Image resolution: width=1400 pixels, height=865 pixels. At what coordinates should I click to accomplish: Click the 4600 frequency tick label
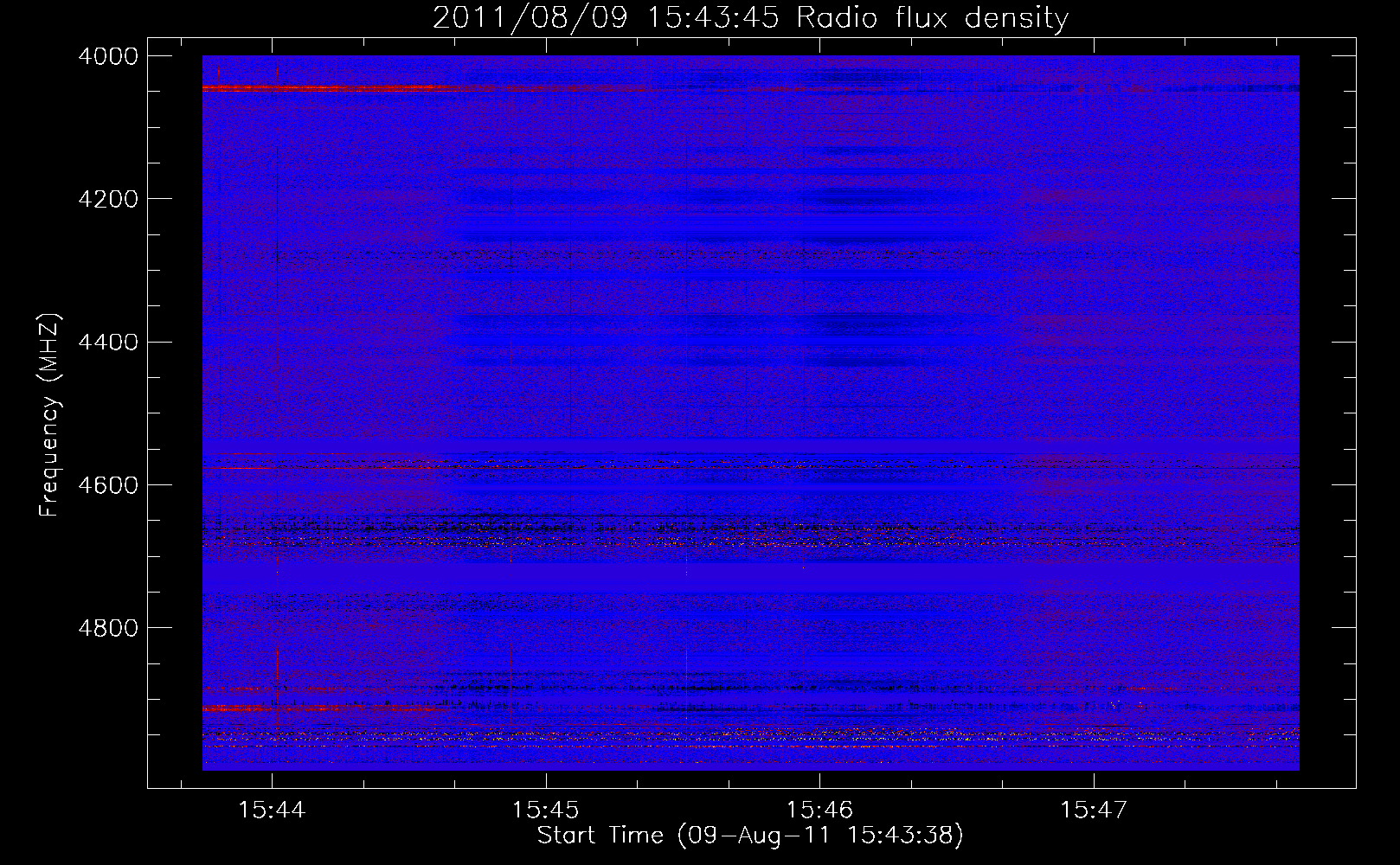tap(108, 484)
